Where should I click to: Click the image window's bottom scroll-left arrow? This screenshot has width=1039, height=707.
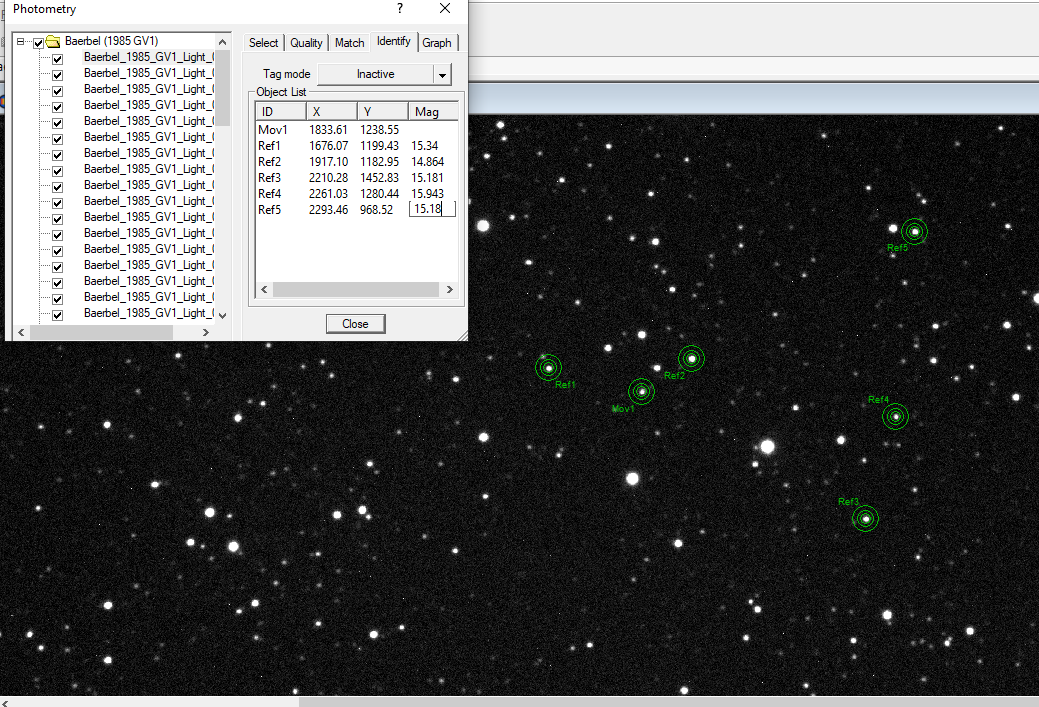pyautogui.click(x=5, y=702)
